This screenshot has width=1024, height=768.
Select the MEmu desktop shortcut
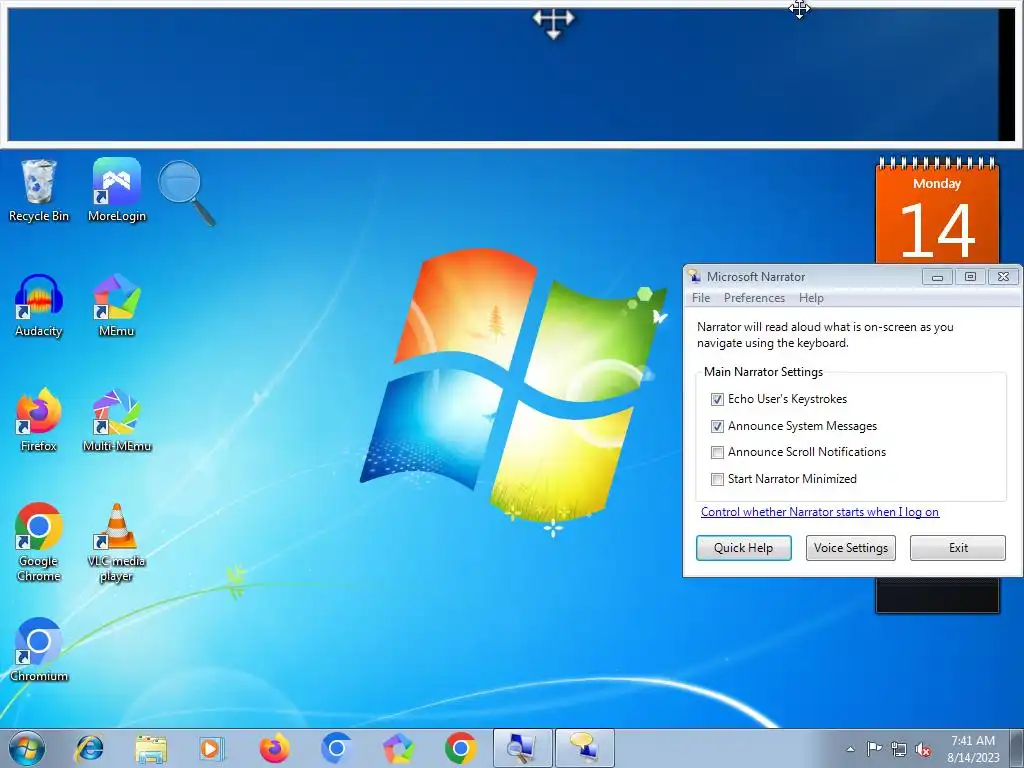click(116, 306)
